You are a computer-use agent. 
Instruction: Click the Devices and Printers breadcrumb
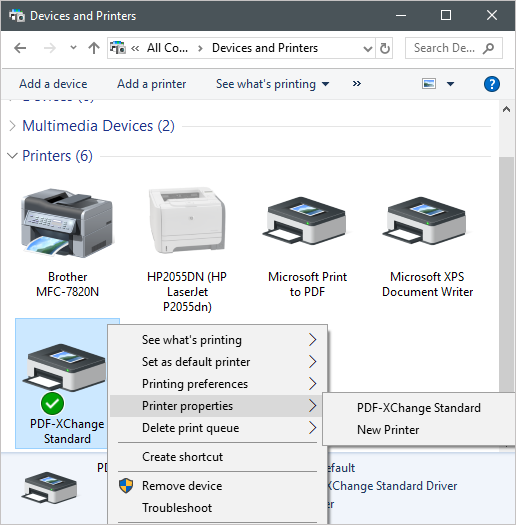[x=265, y=48]
